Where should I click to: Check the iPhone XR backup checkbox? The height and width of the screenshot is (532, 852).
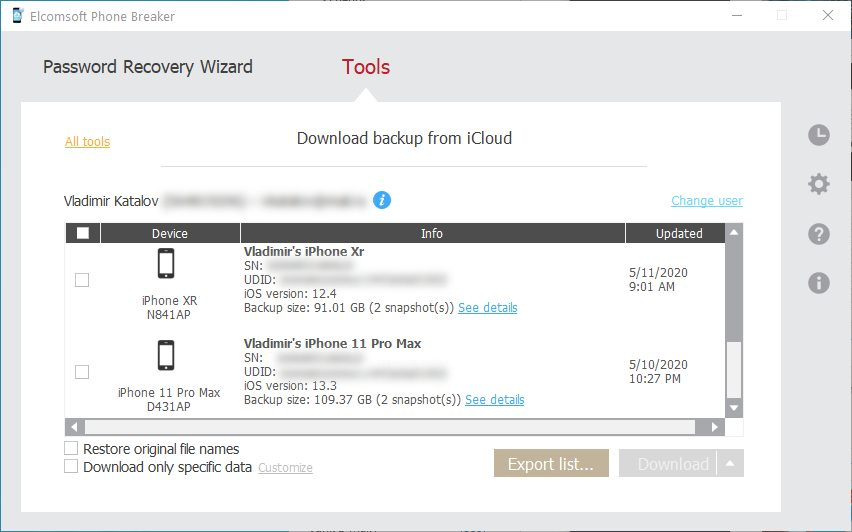point(82,280)
